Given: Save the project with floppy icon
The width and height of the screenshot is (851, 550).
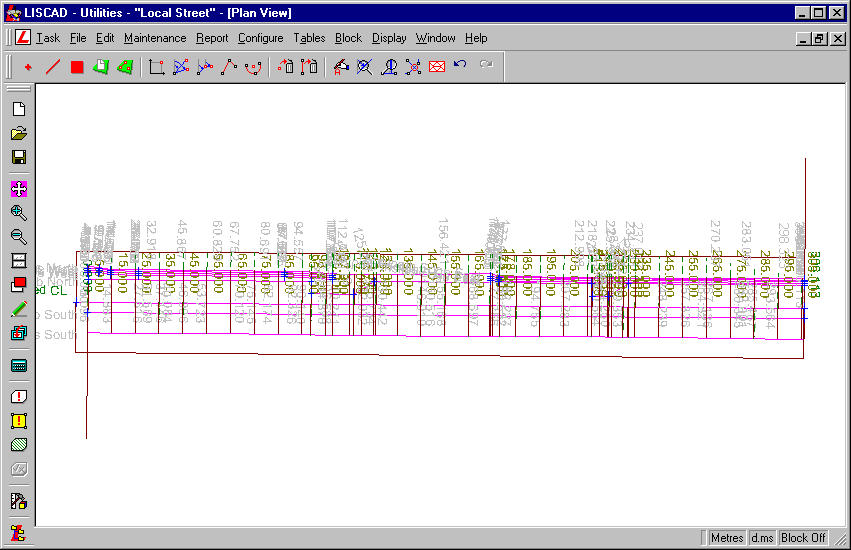Looking at the screenshot, I should (19, 157).
